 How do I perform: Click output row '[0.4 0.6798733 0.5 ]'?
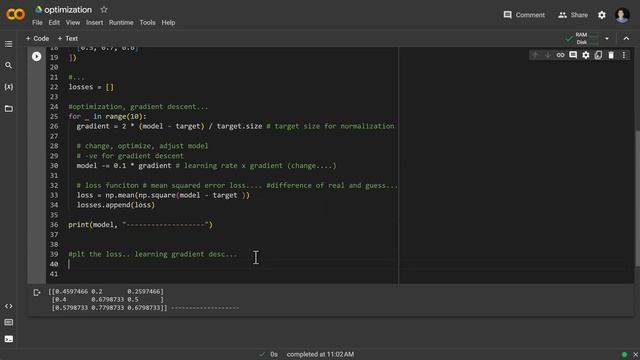[108, 299]
